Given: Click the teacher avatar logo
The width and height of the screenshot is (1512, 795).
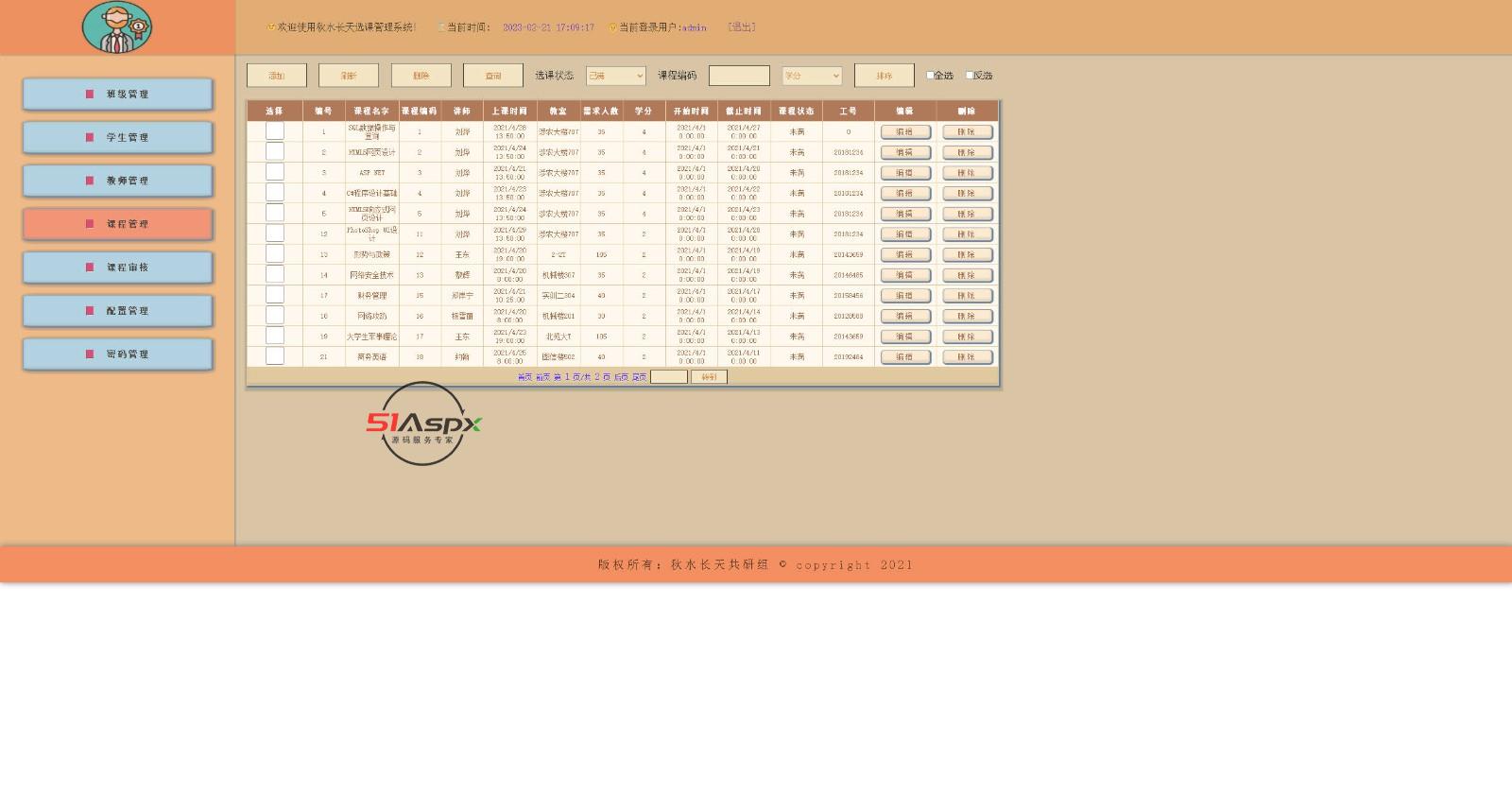Looking at the screenshot, I should point(116,27).
